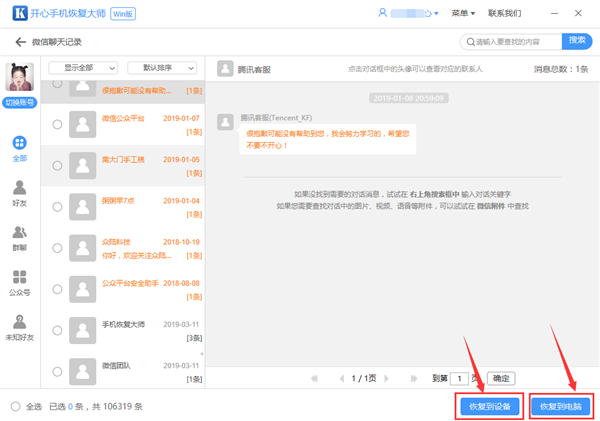
Task: Click conversation name 手机恢复大师
Action: [123, 325]
